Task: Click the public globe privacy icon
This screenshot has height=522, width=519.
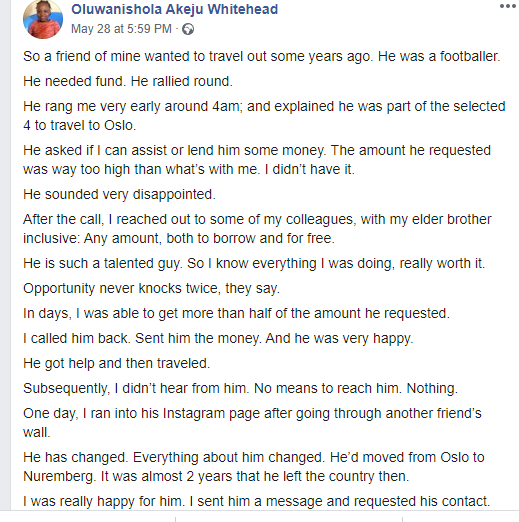Action: click(x=188, y=29)
